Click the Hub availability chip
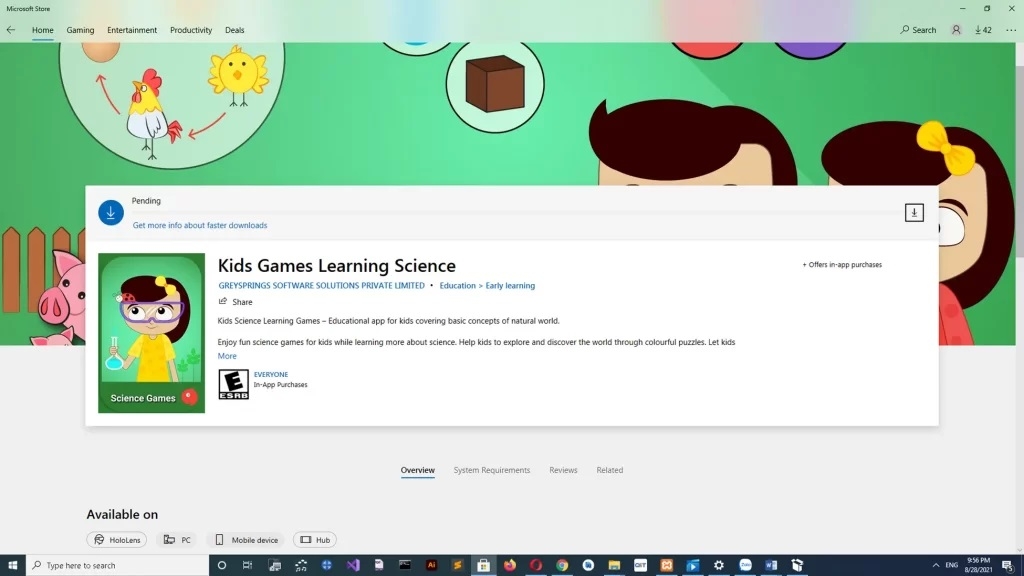 315,540
